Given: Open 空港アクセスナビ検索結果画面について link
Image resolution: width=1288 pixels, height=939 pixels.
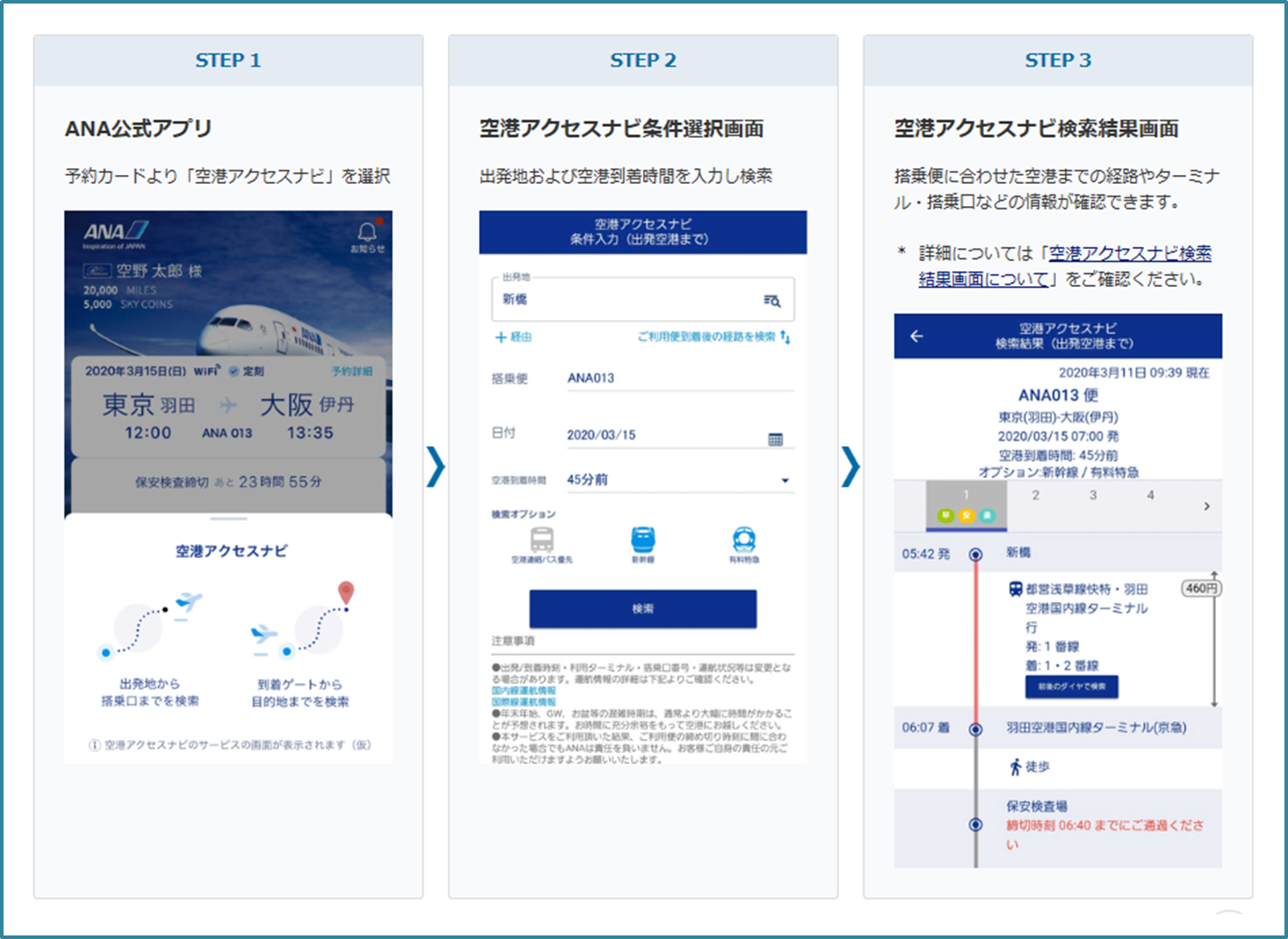Looking at the screenshot, I should pos(1065,266).
